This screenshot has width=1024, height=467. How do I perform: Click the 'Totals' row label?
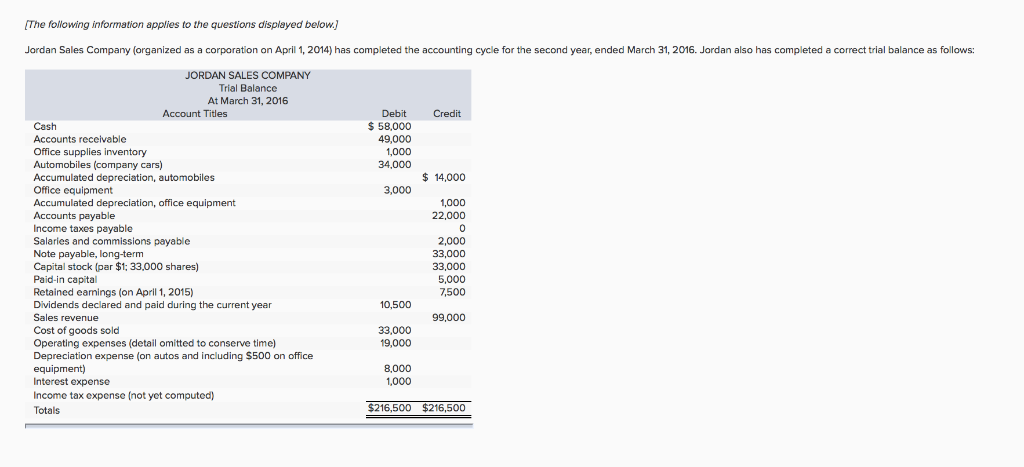point(46,411)
